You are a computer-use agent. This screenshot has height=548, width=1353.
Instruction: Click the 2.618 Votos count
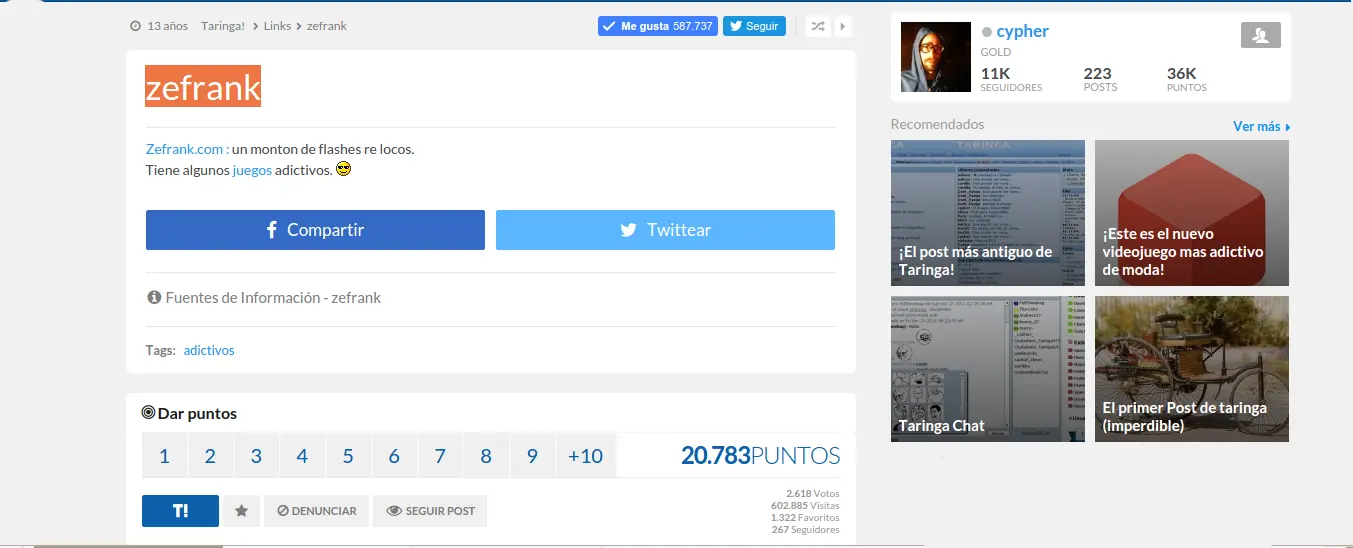coord(813,494)
